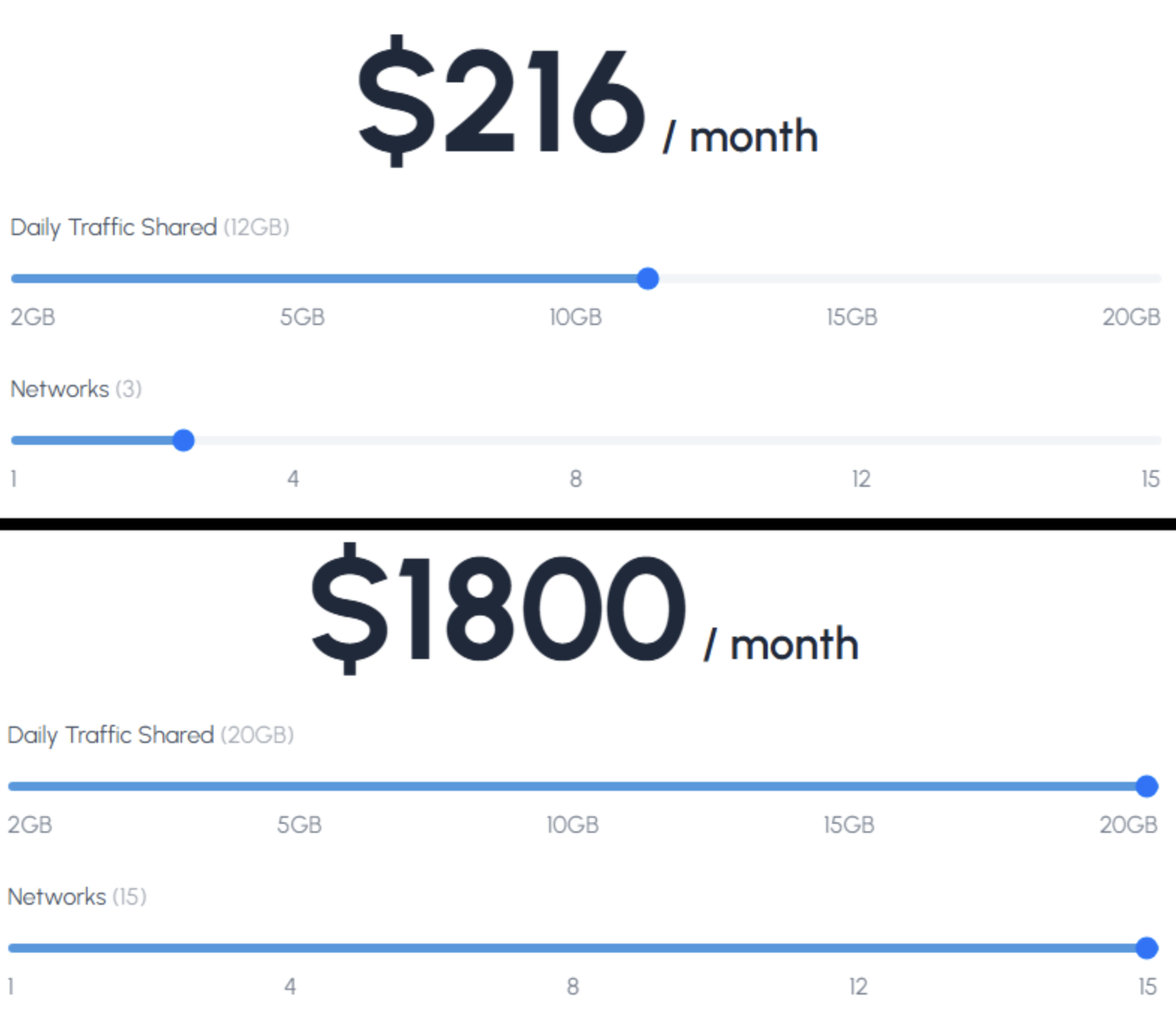Viewport: 1176px width, 1035px height.
Task: Click the "Daily Traffic Shared (12GB)" label
Action: coord(150,228)
